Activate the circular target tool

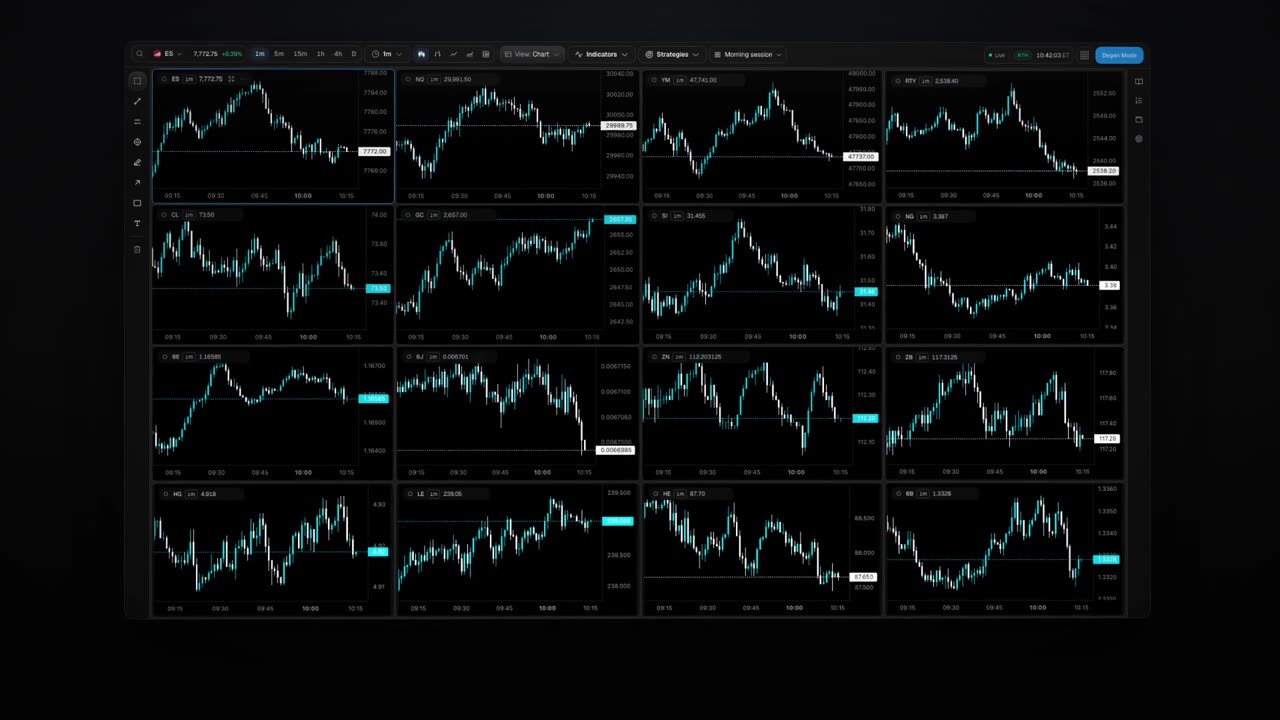(x=137, y=142)
